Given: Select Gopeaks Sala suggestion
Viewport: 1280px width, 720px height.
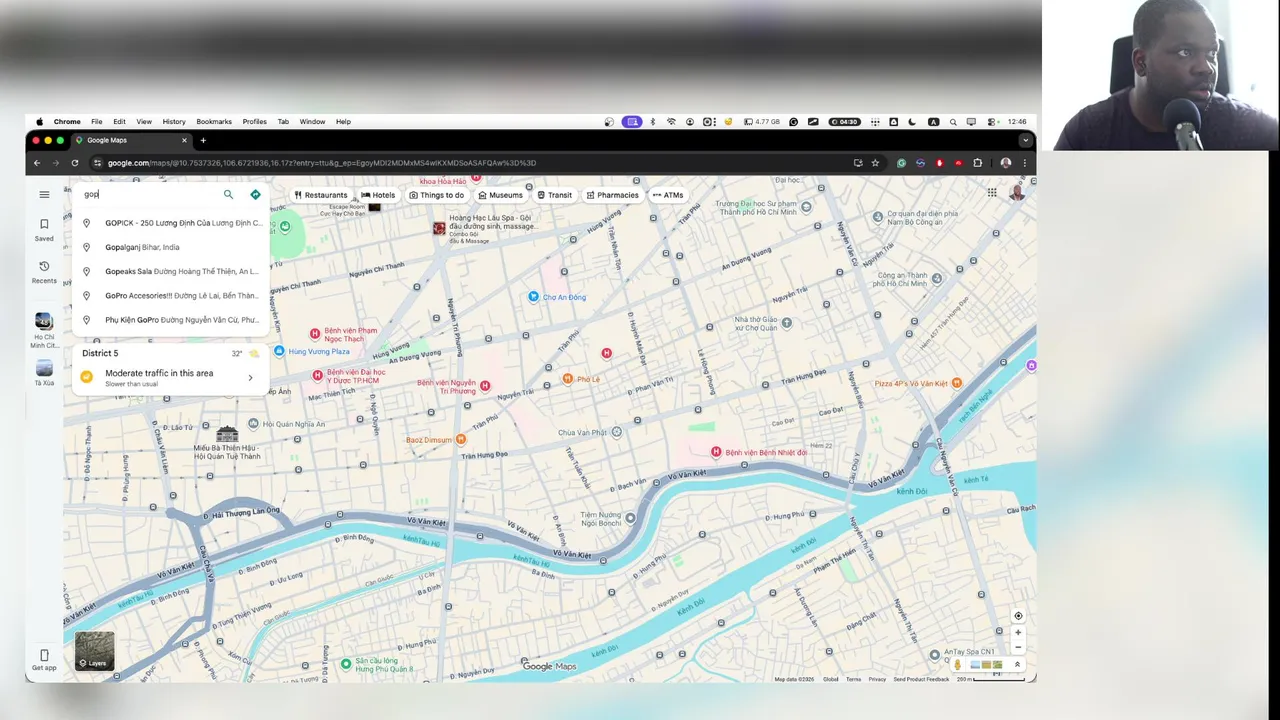Looking at the screenshot, I should tap(170, 271).
